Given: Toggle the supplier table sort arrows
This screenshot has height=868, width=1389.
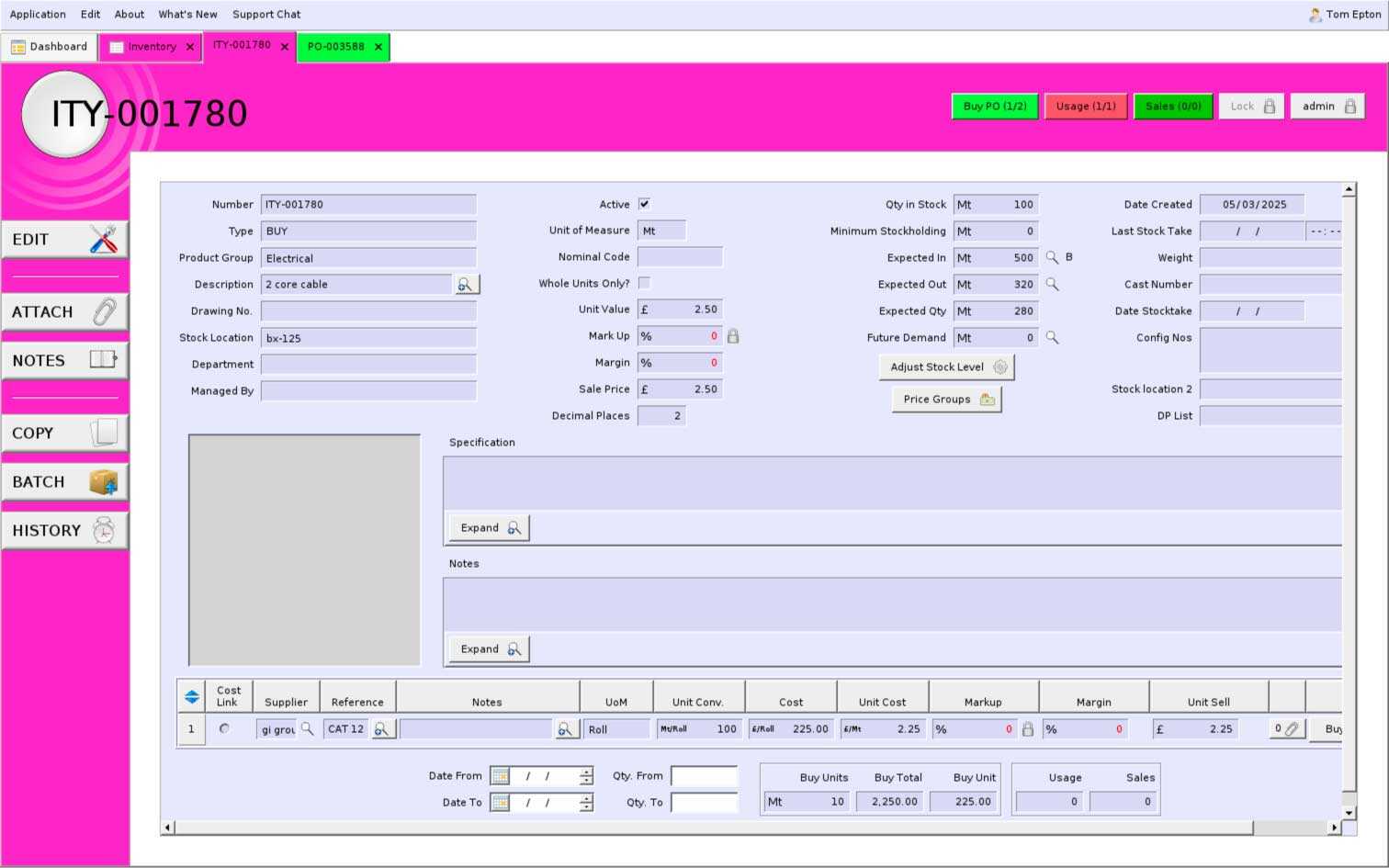Looking at the screenshot, I should pyautogui.click(x=191, y=697).
